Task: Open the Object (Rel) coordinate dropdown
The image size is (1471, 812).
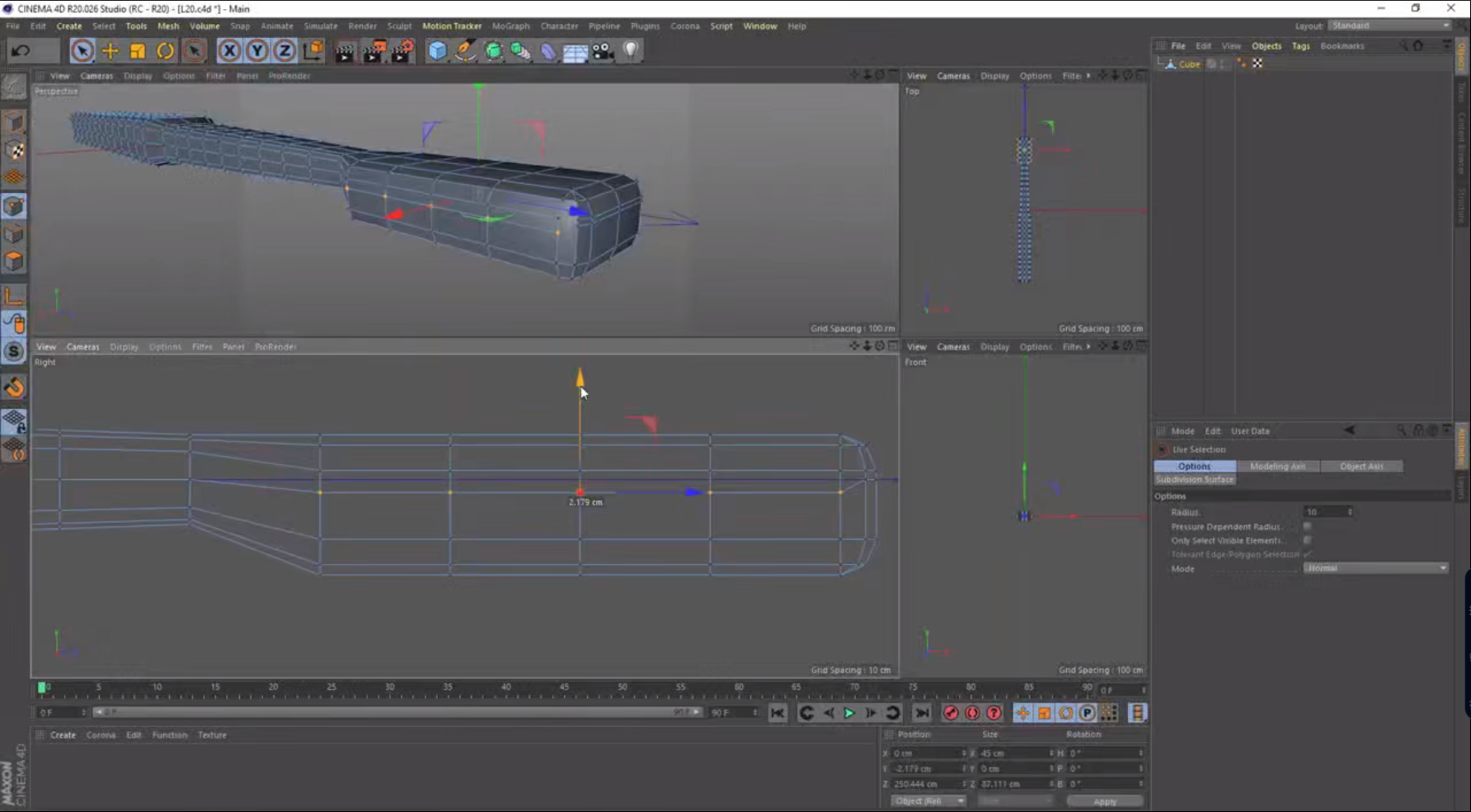Action: point(927,800)
